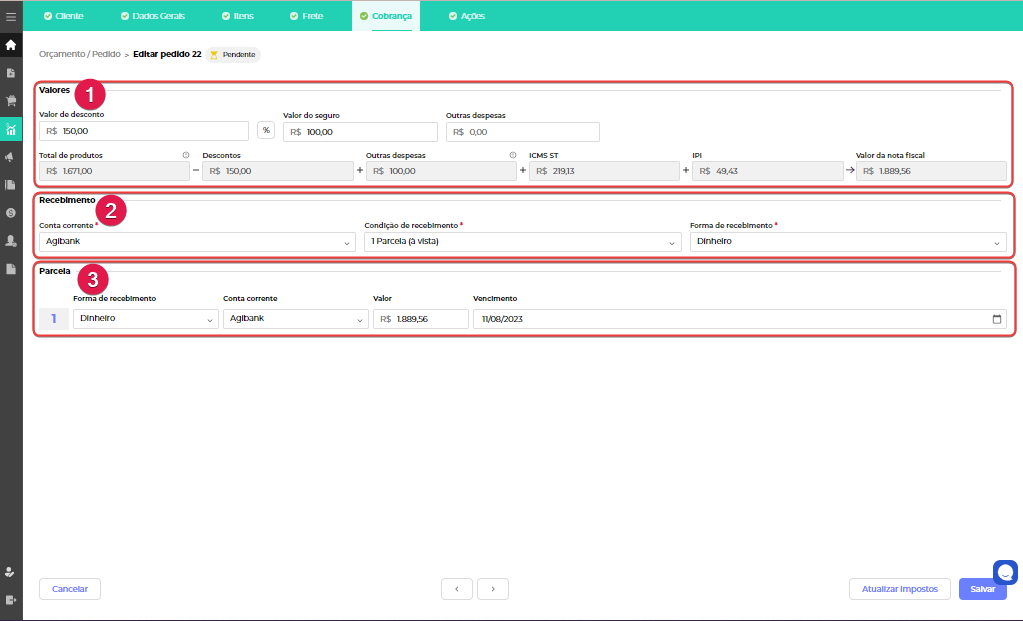The height and width of the screenshot is (621, 1023).
Task: Open the dollar coin finance sidebar icon
Action: (x=11, y=212)
